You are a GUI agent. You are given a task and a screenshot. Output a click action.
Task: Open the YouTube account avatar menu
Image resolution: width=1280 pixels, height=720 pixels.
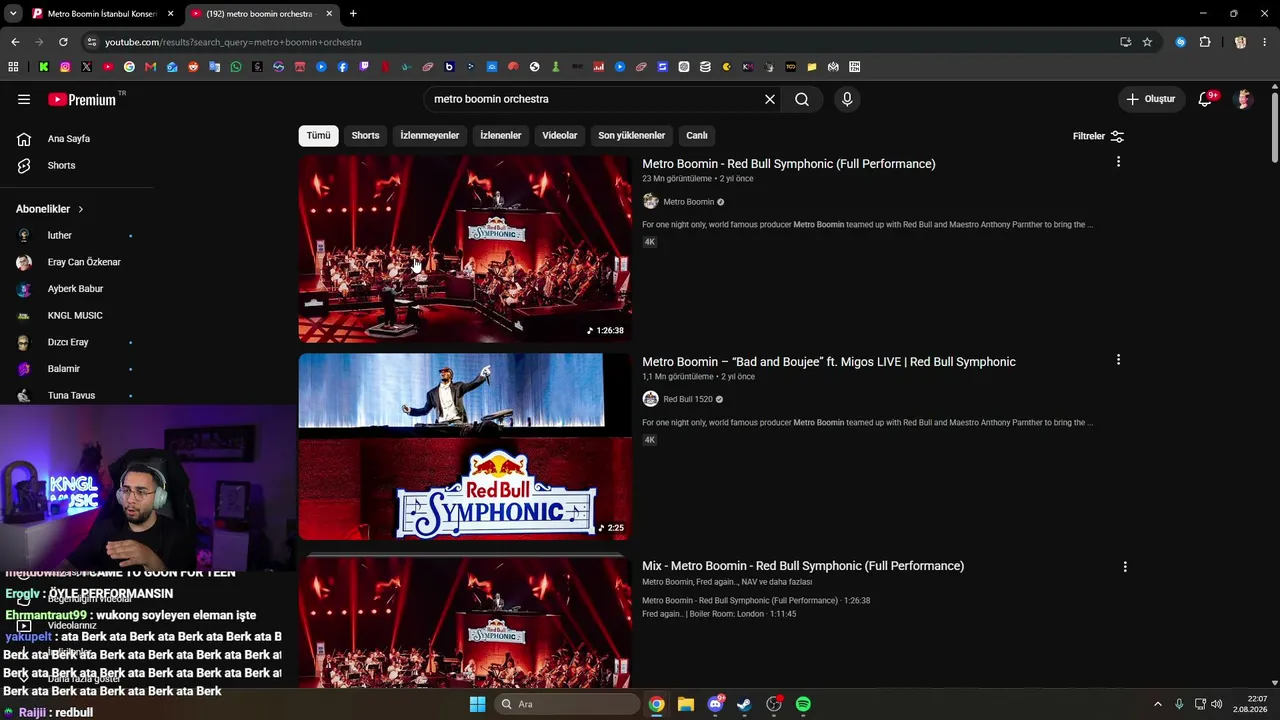click(1244, 99)
